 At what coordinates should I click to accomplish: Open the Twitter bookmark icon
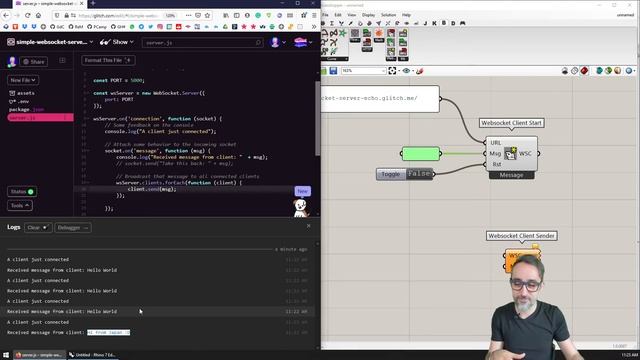point(151,27)
